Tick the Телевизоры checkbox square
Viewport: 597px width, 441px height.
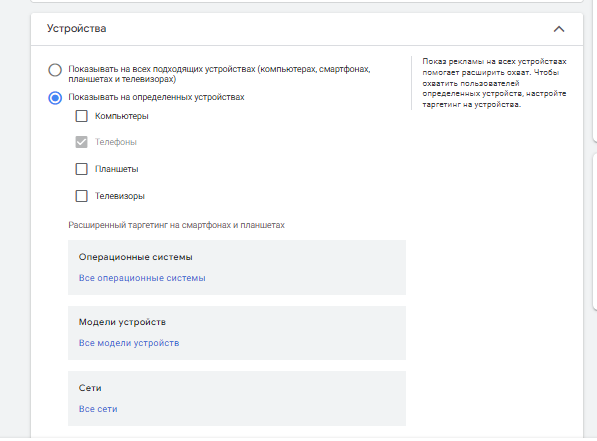[81, 196]
